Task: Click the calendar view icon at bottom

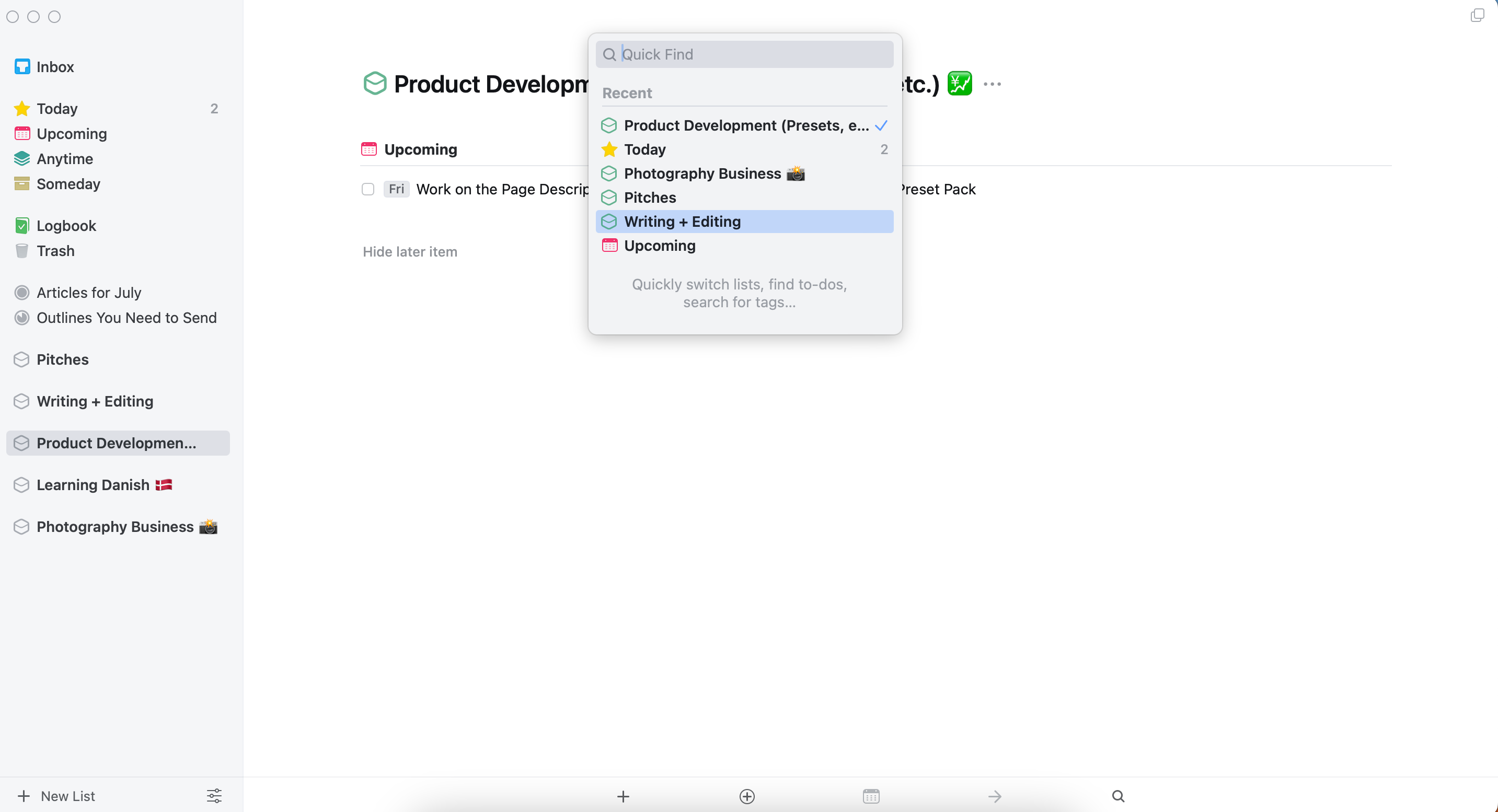Action: click(x=871, y=795)
